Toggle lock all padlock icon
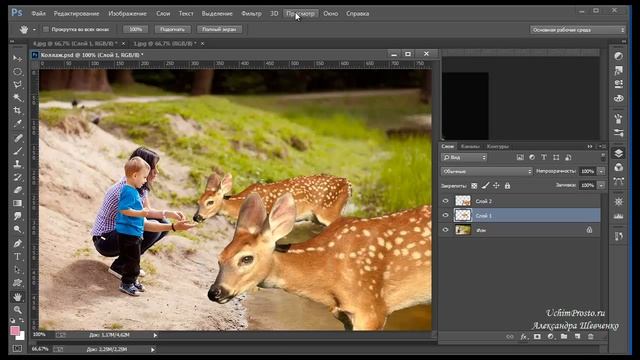640x360 pixels. (x=507, y=186)
